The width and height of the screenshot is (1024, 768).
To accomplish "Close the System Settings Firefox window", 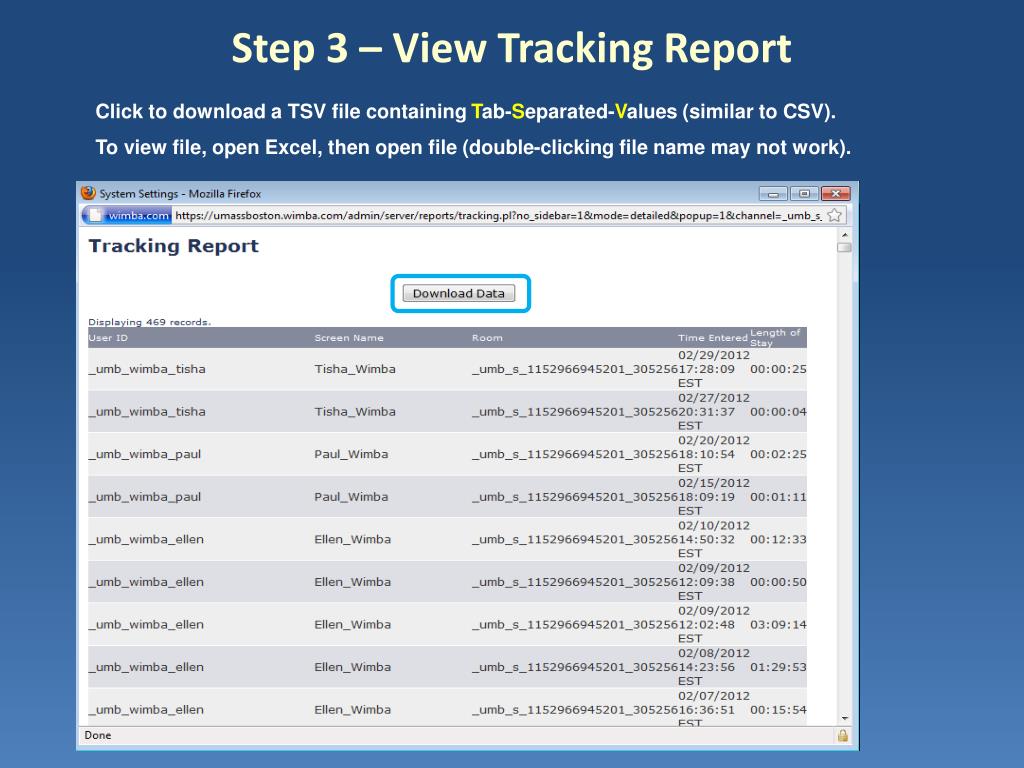I will pos(835,194).
